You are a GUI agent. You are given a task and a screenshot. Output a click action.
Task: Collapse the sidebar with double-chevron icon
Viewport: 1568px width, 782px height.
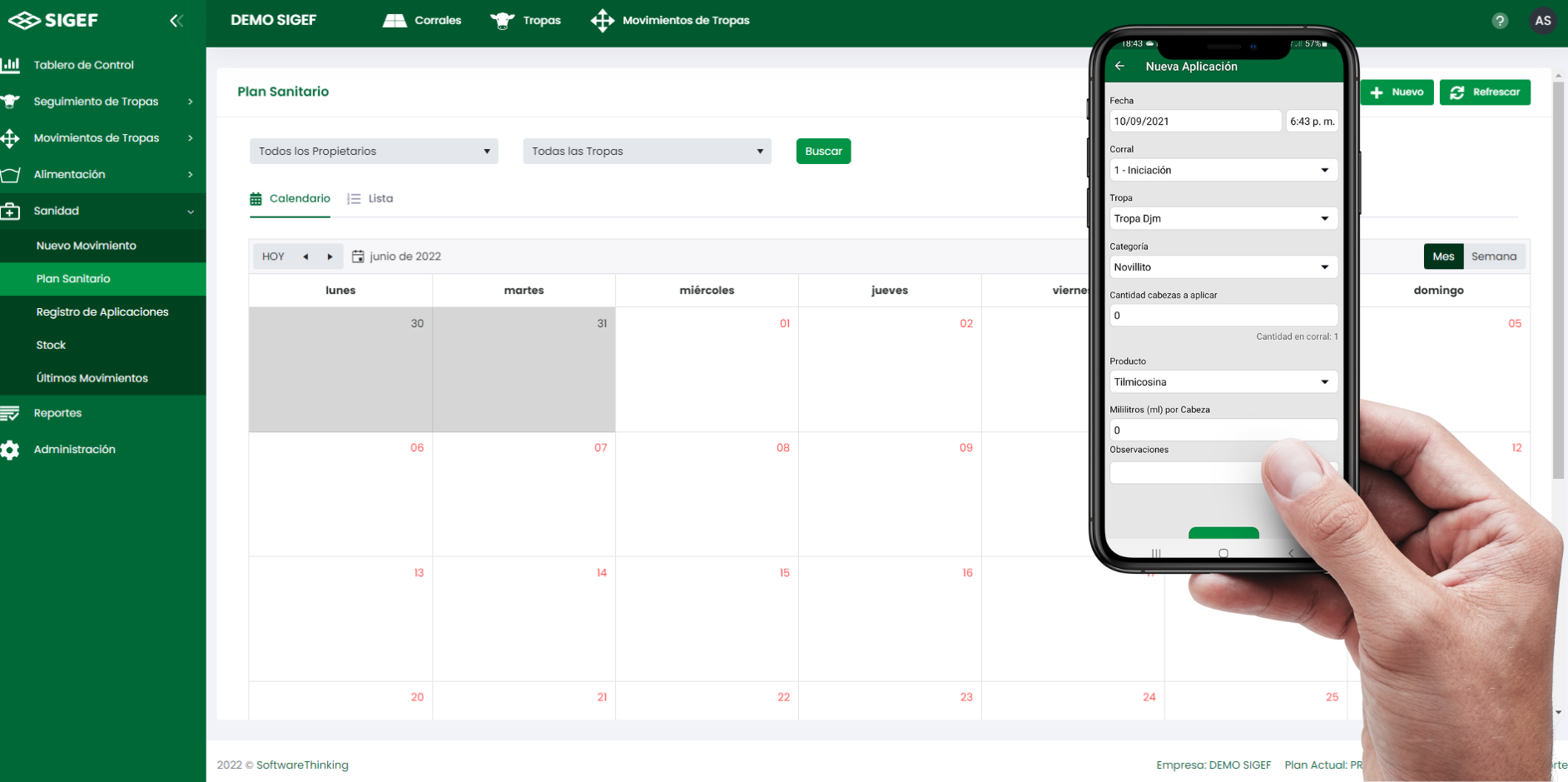[x=176, y=21]
